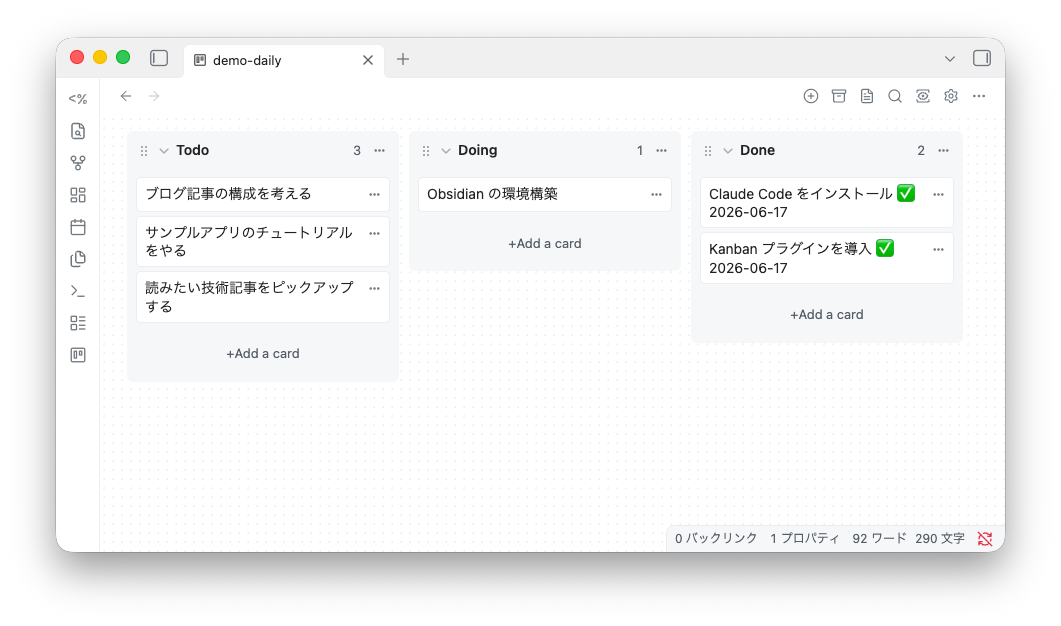This screenshot has width=1061, height=626.
Task: Add a card to Done list
Action: (826, 315)
